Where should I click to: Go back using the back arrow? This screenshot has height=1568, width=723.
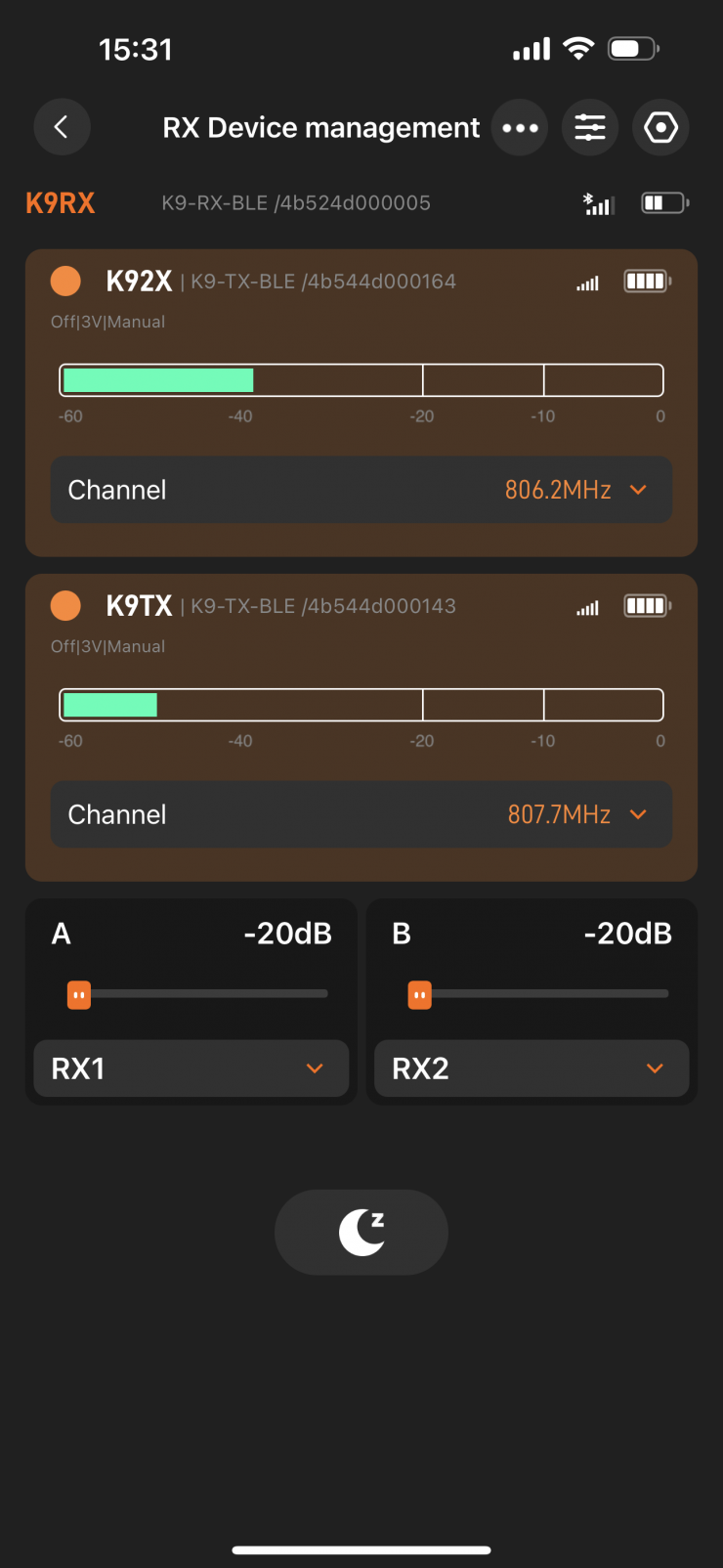(x=62, y=127)
